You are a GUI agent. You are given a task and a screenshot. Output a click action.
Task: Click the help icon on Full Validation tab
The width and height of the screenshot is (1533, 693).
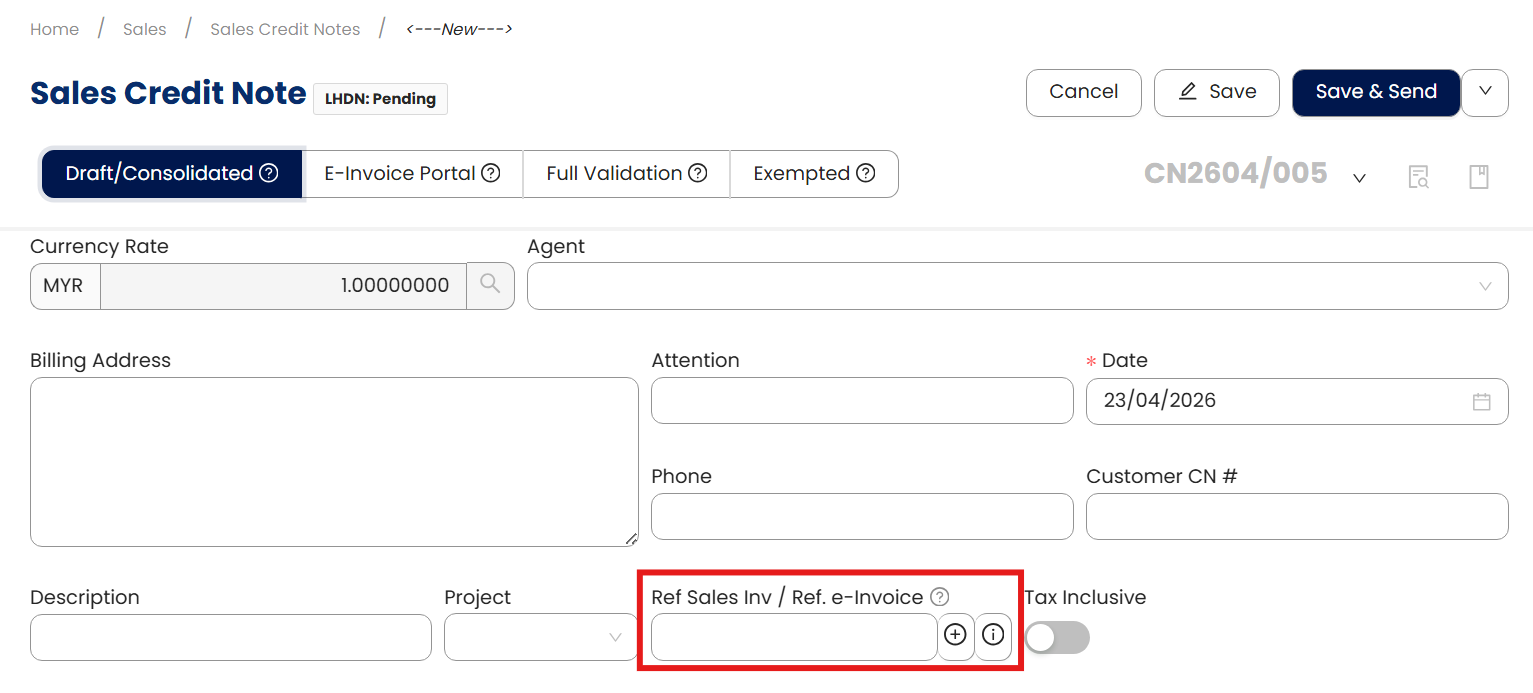point(698,173)
